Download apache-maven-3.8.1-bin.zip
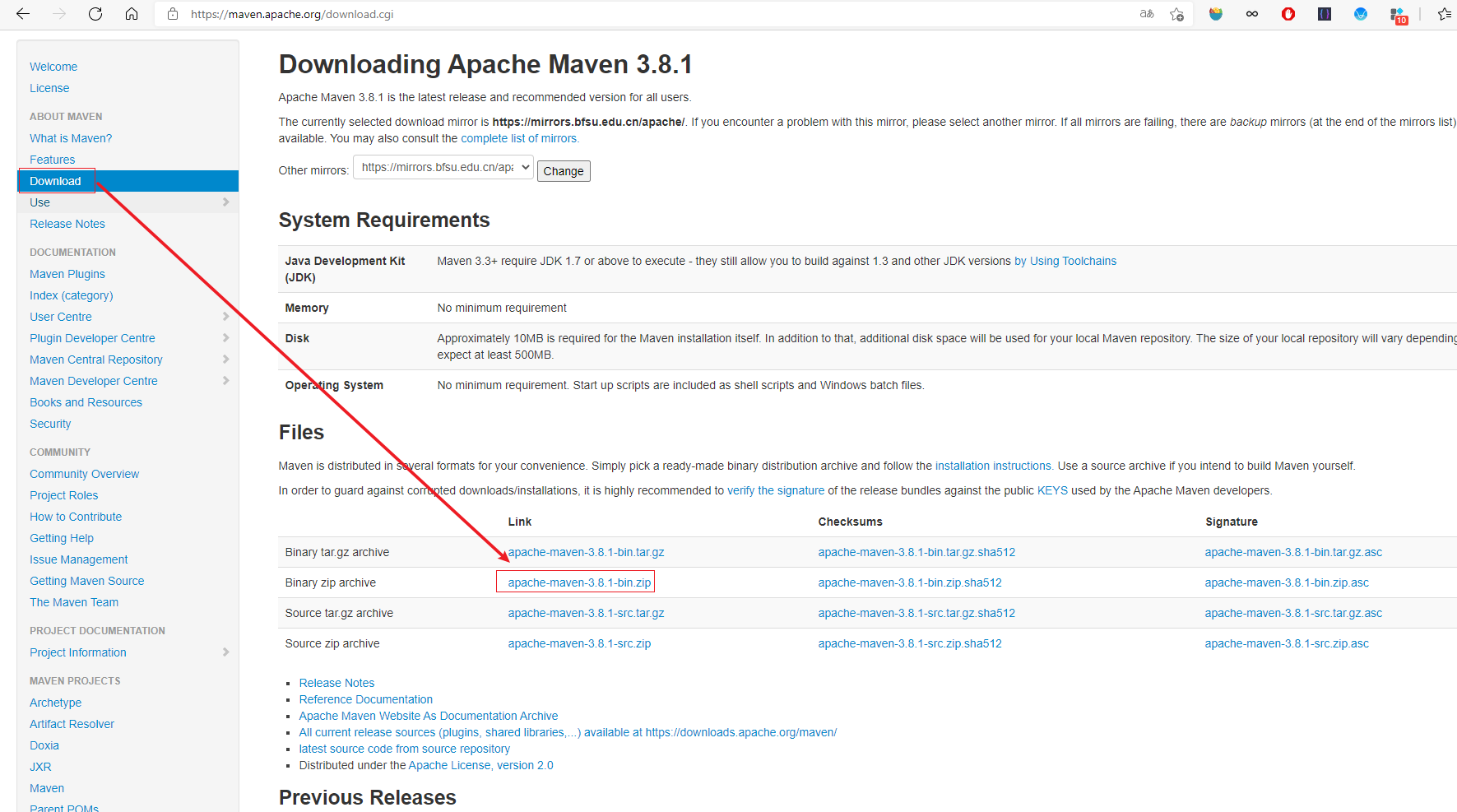The height and width of the screenshot is (812, 1457). (579, 582)
